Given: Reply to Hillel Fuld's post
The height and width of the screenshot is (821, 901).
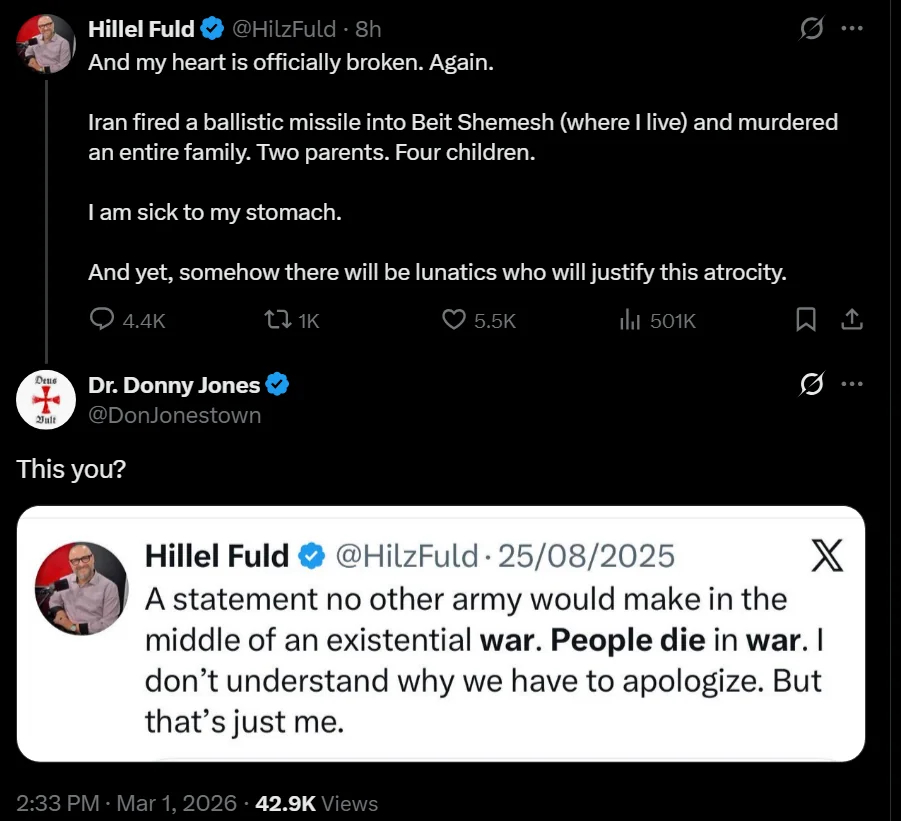Looking at the screenshot, I should tap(103, 320).
